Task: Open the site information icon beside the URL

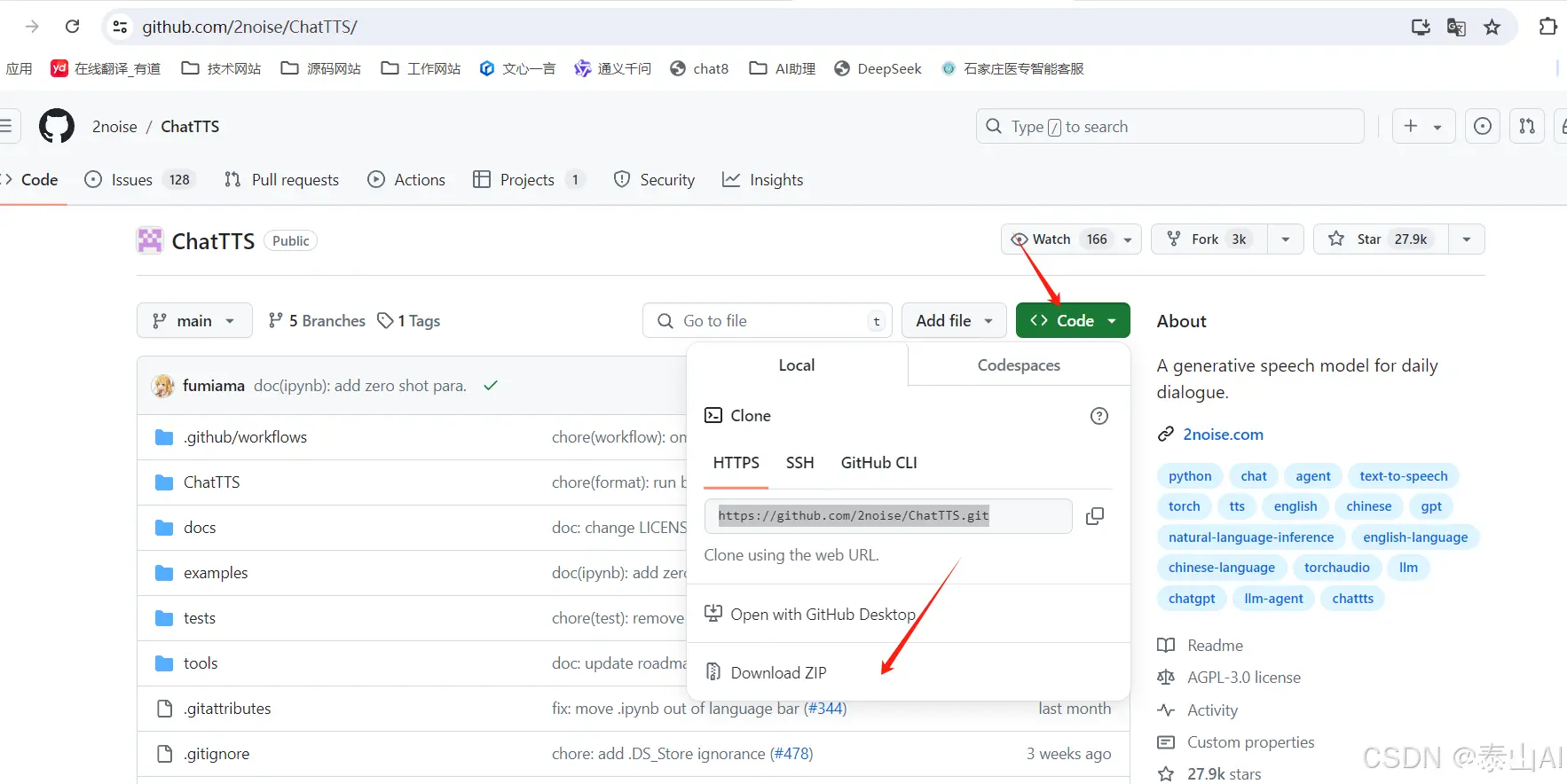Action: pos(120,27)
